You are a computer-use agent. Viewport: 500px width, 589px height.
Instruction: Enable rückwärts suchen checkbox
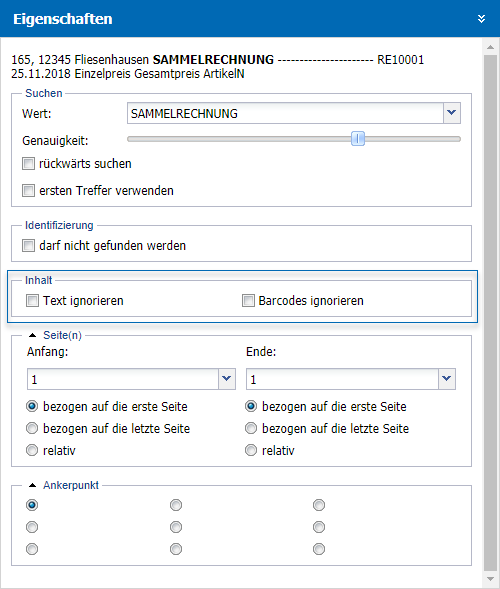point(29,164)
